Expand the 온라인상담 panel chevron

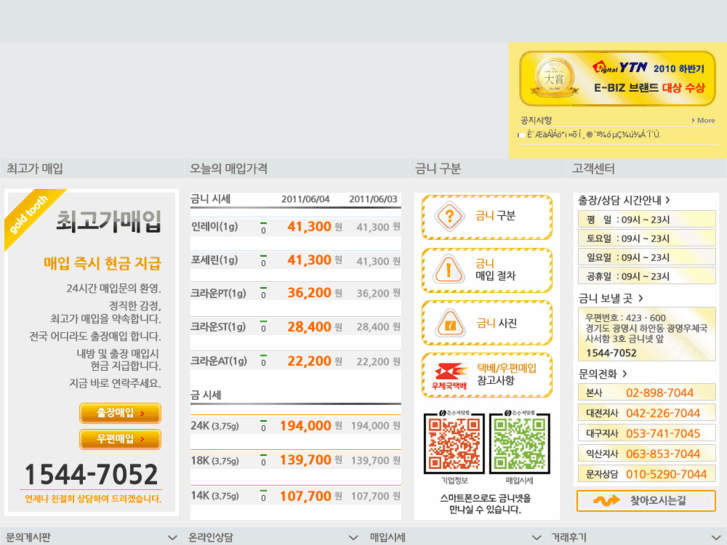(x=353, y=538)
